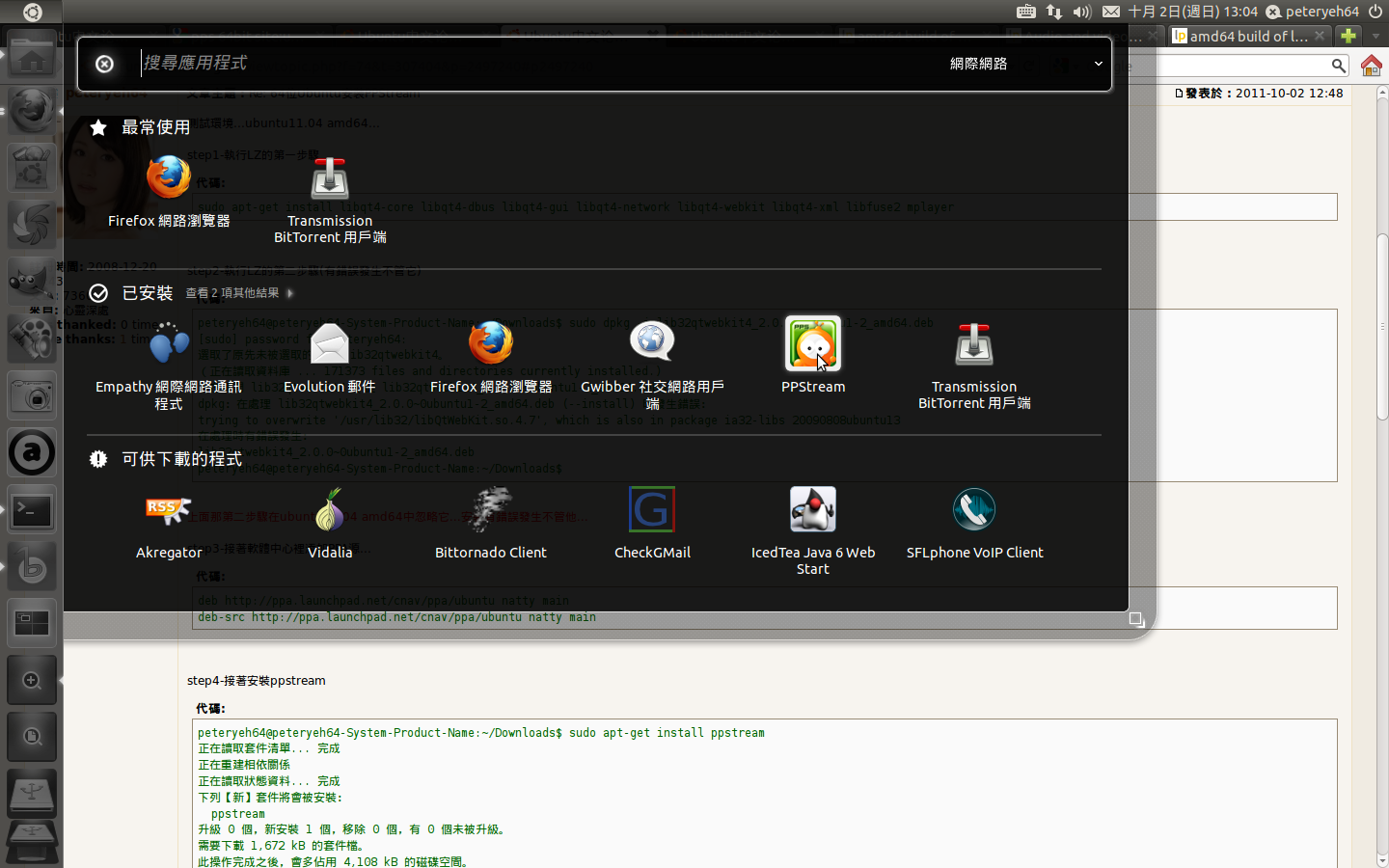Screen dimensions: 1389x868
Task: Open Ubuntu Software Center in launcher
Action: point(32,169)
